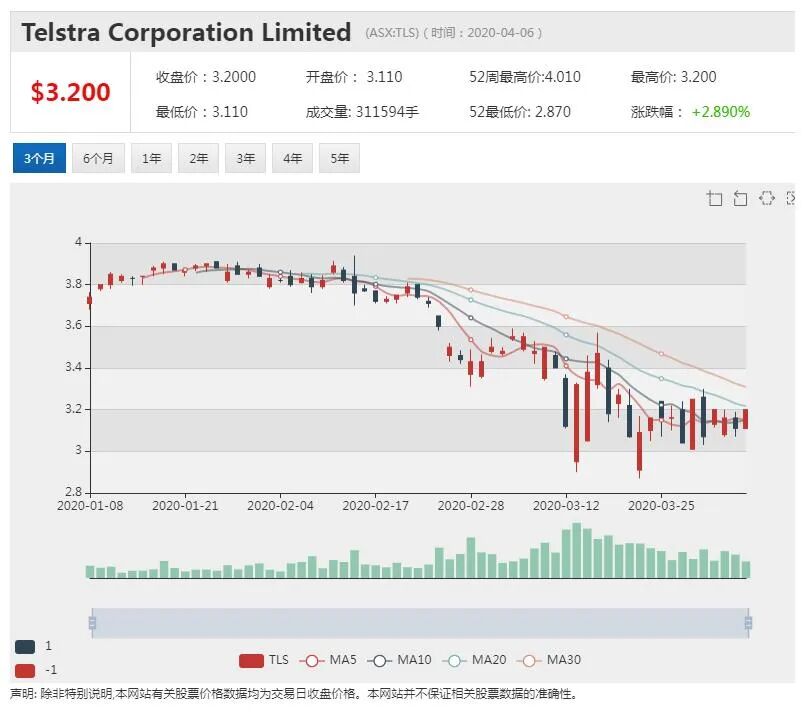Viewport: 808px width, 713px height.
Task: Select the 3个月 time range tab
Action: coord(39,158)
